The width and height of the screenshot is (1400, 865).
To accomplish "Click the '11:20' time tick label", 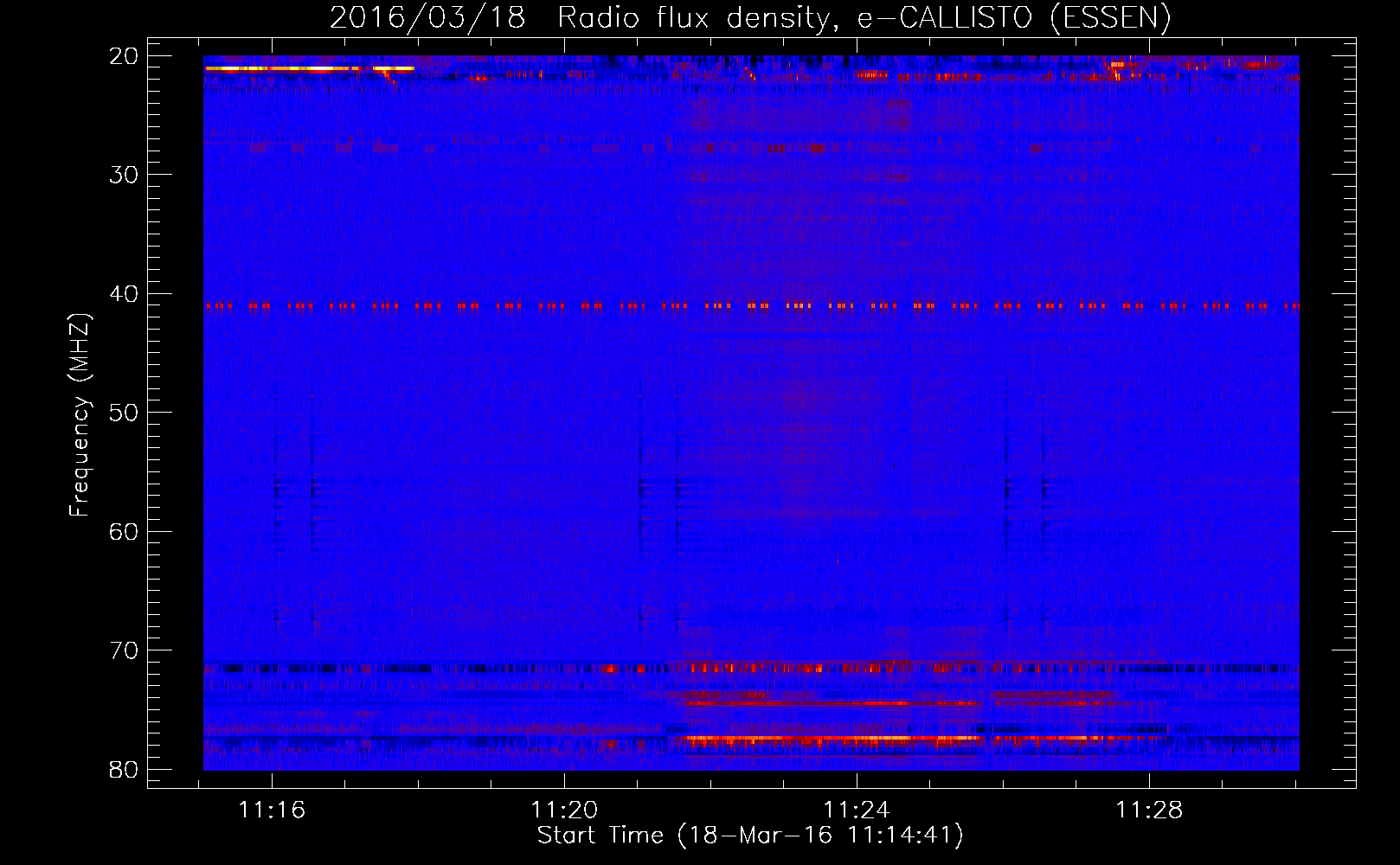I will 564,811.
